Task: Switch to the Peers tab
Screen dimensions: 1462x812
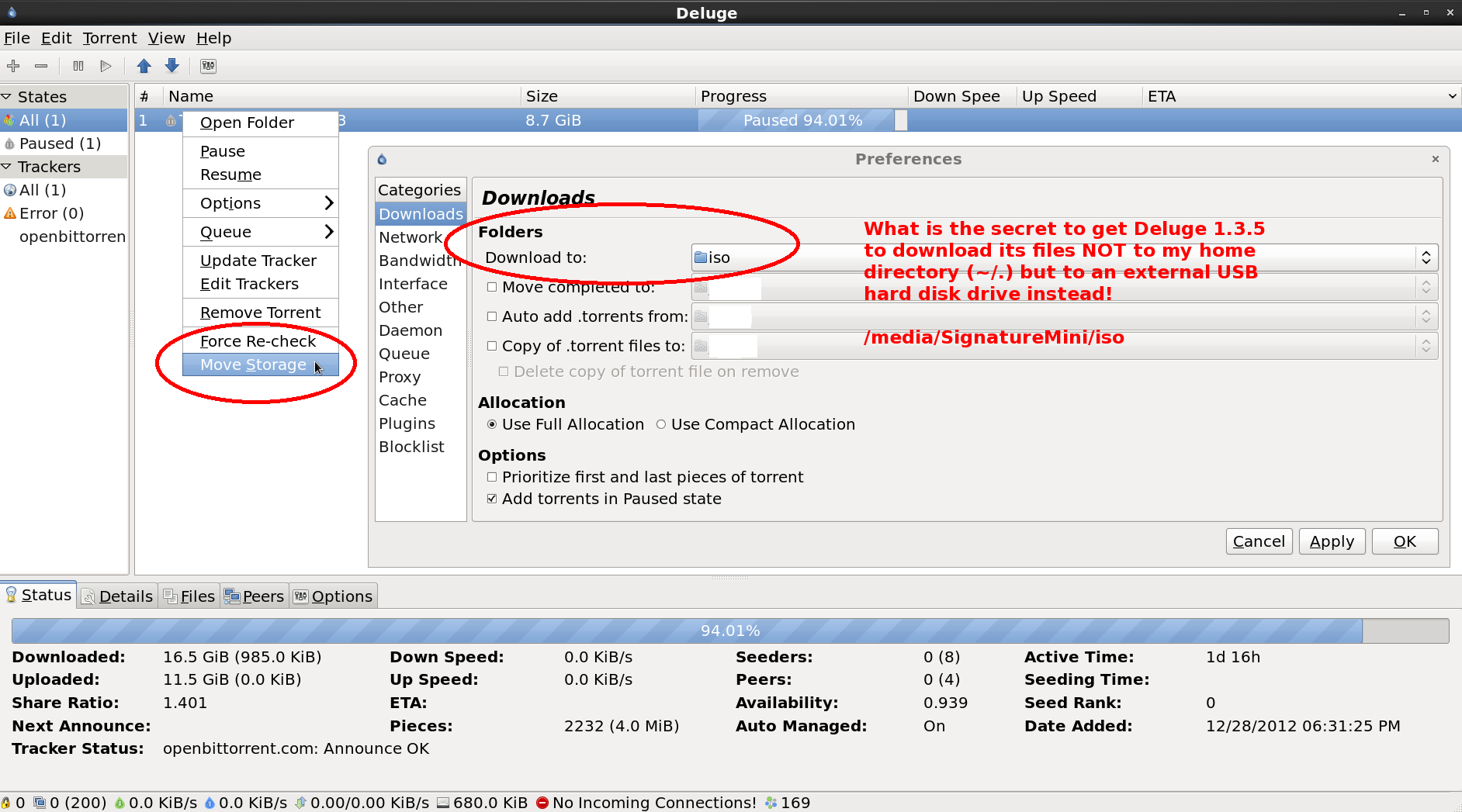Action: pyautogui.click(x=255, y=596)
